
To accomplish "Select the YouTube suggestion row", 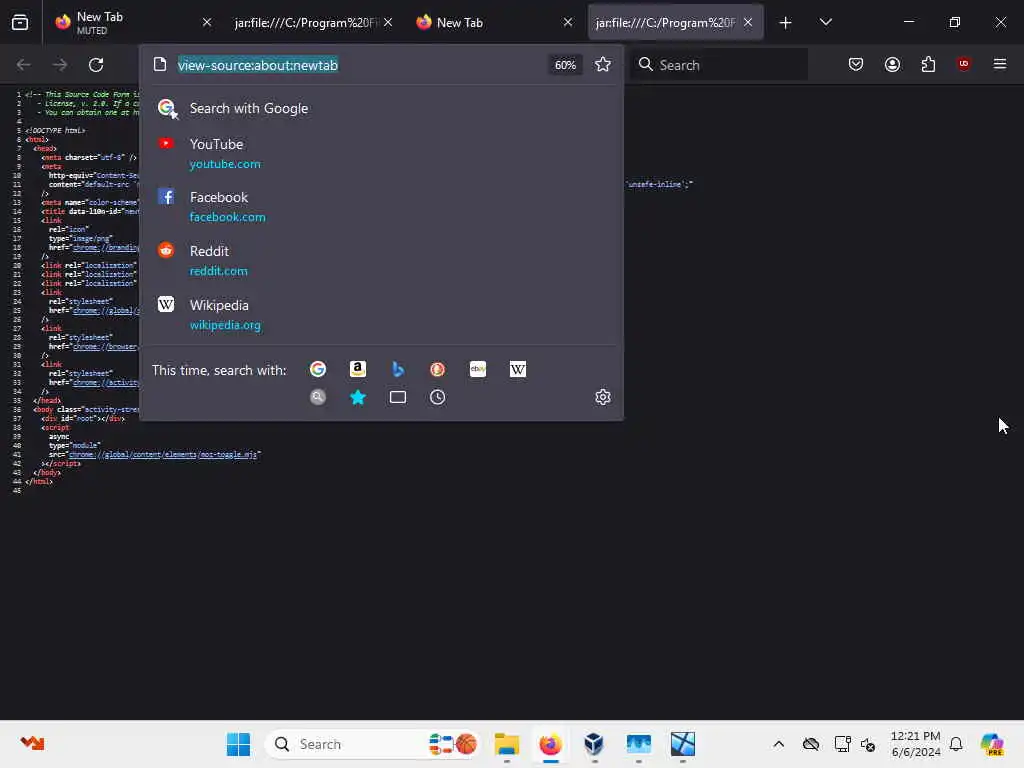I will coord(381,153).
